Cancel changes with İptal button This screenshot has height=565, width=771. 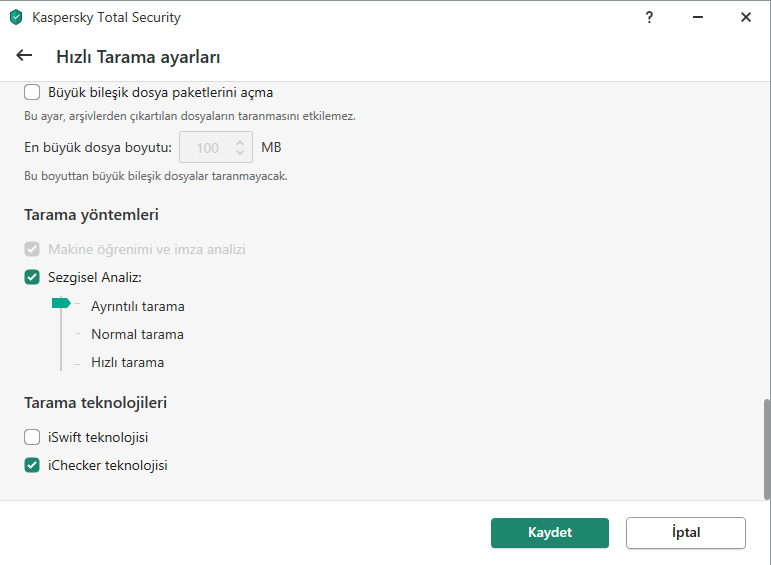point(685,533)
